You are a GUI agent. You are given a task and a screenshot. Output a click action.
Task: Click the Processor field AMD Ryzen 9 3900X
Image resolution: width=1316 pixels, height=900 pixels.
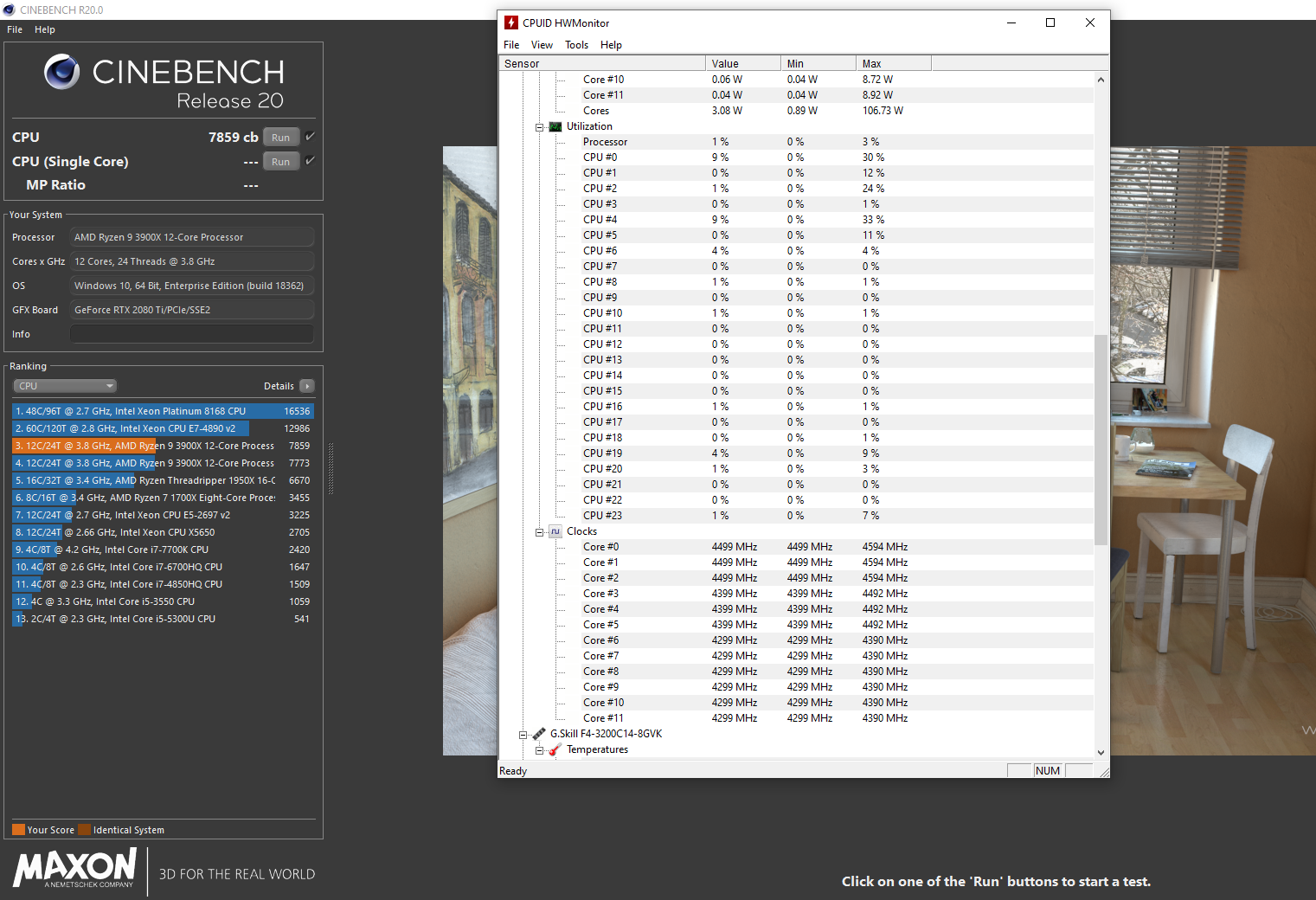(x=192, y=237)
